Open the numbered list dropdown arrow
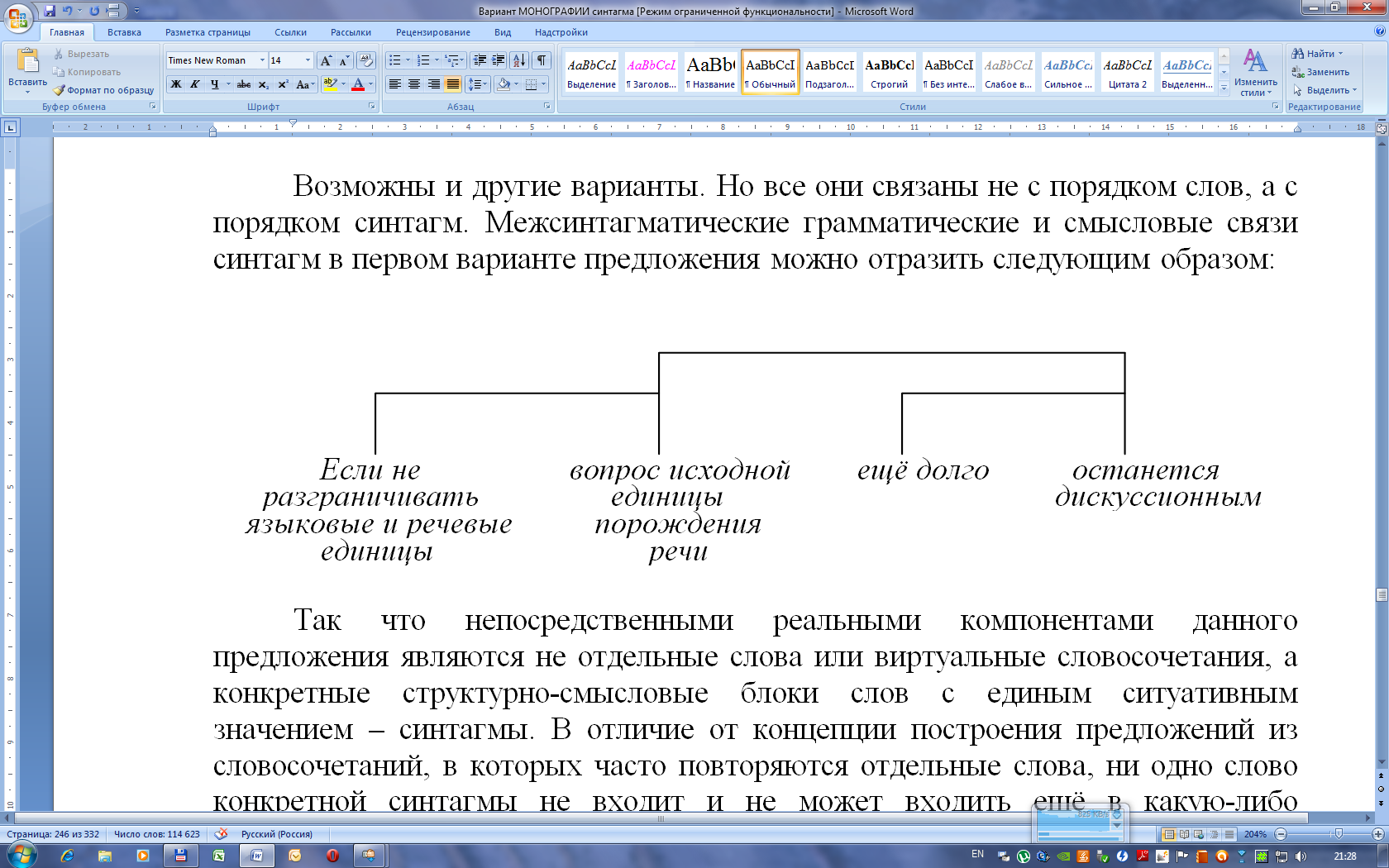Screen dimensions: 1389x868 437,60
